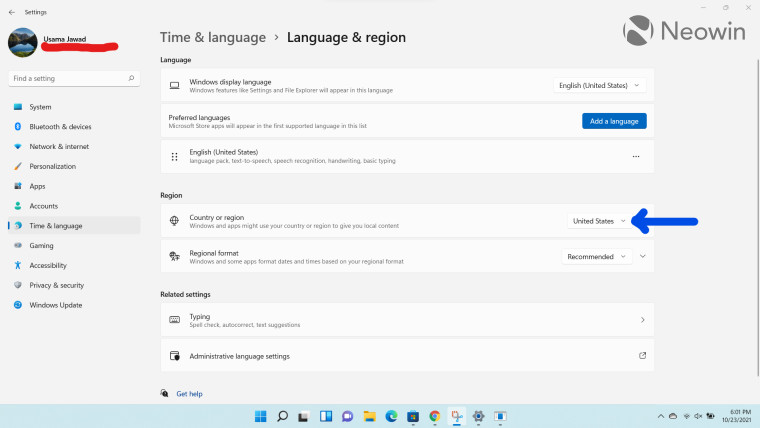
Task: Expand the Regional format section chevron
Action: pos(643,256)
